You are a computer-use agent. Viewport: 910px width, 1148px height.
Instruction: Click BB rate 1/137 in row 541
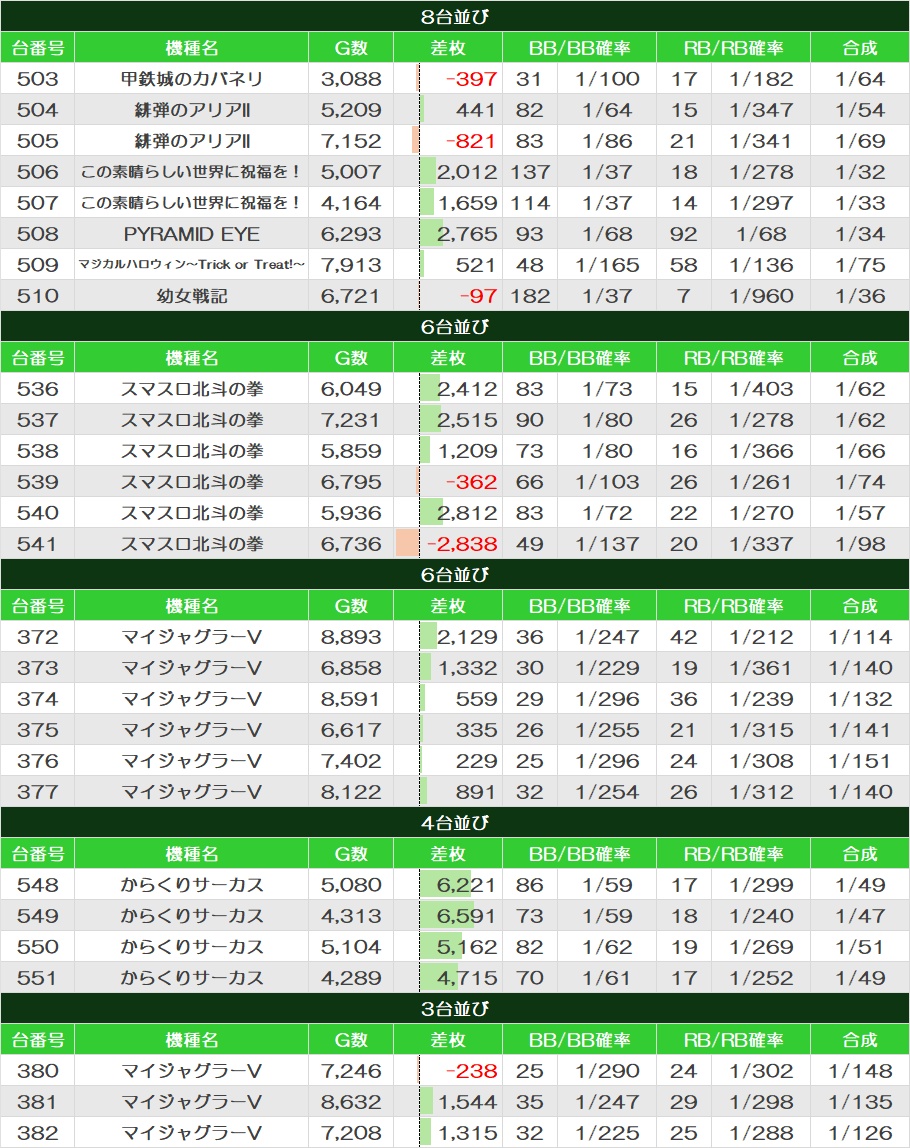607,544
